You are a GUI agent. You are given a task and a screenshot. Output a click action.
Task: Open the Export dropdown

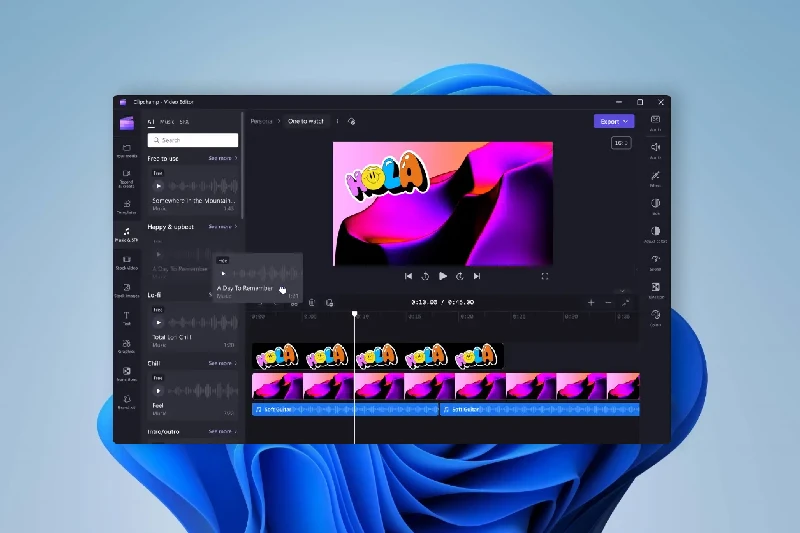pyautogui.click(x=614, y=121)
